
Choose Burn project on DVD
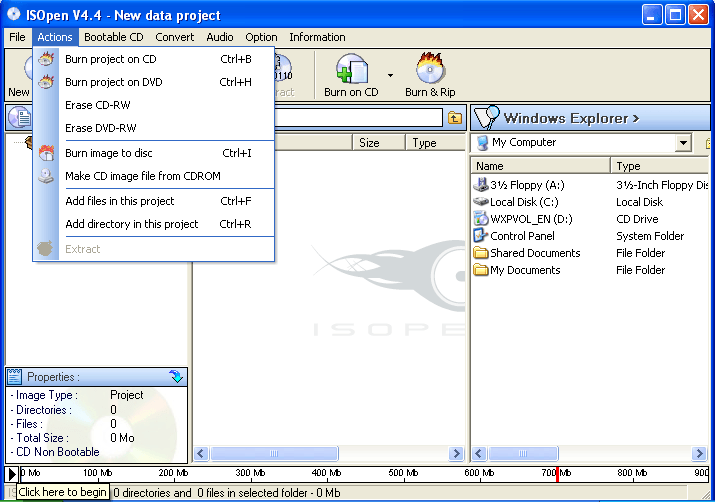(x=154, y=82)
